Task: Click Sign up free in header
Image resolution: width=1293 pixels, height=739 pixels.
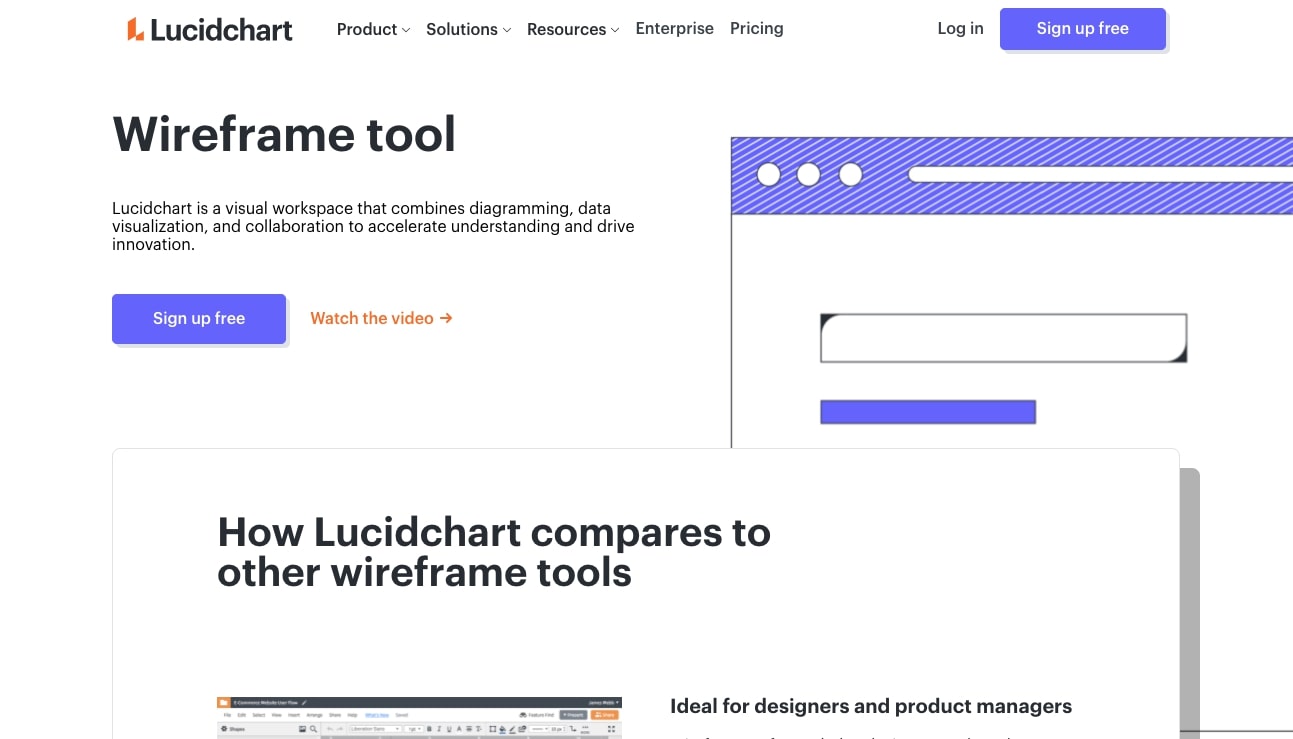Action: pyautogui.click(x=1083, y=29)
